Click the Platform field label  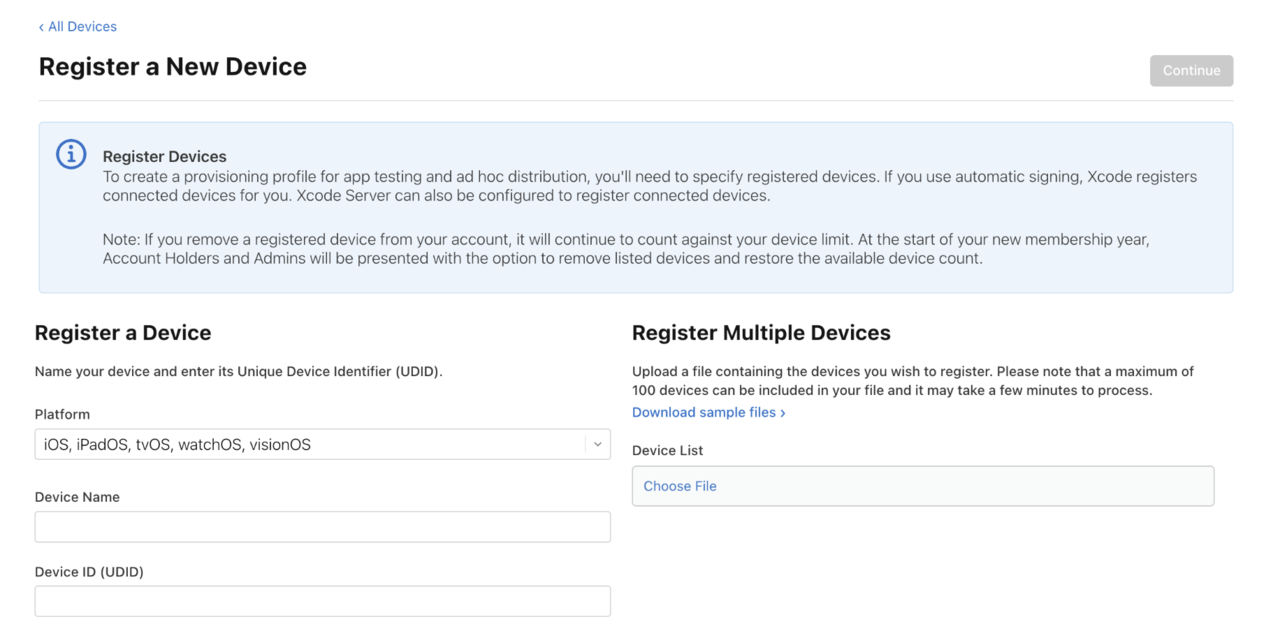[x=62, y=414]
